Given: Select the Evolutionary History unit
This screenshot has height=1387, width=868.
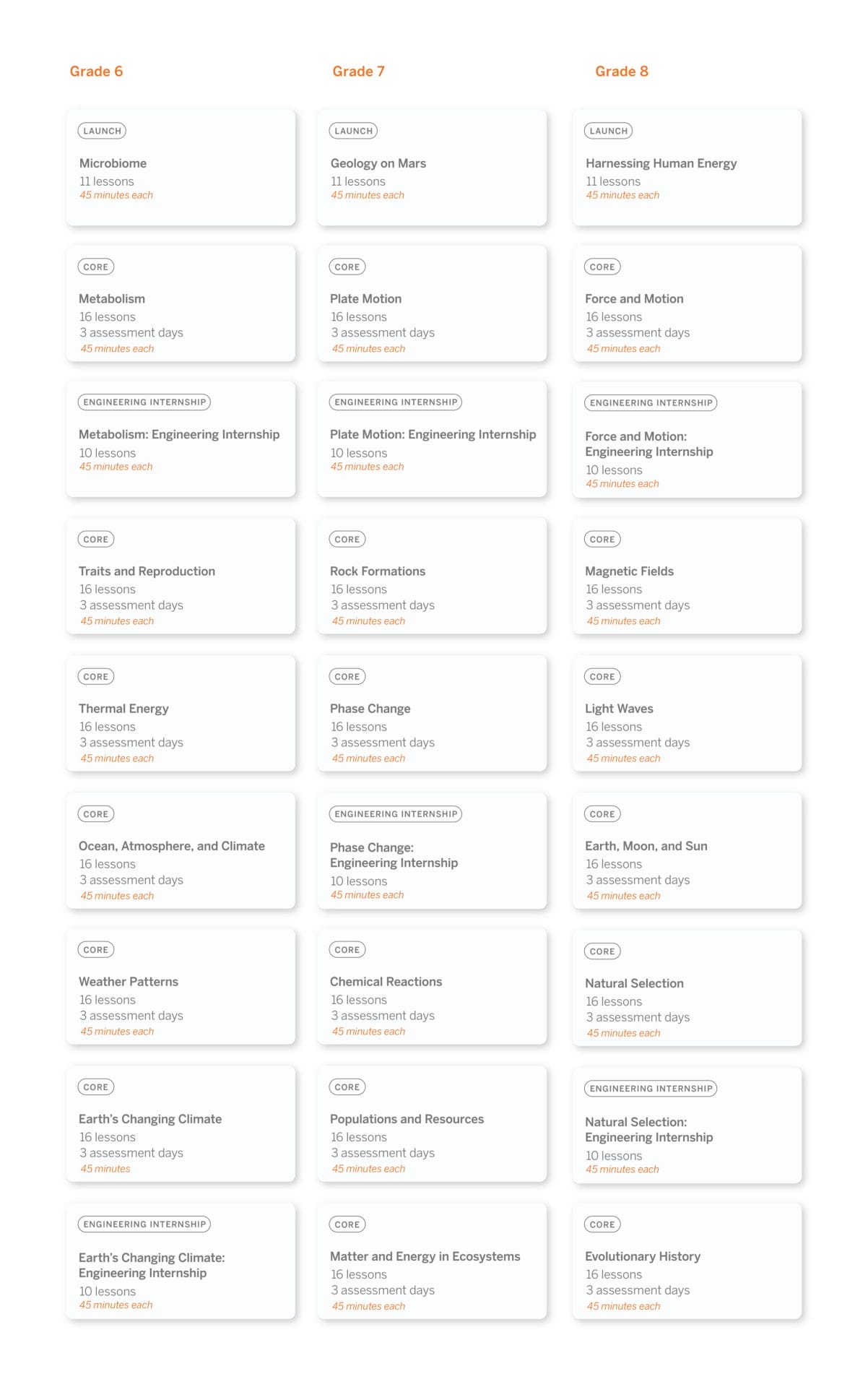Looking at the screenshot, I should click(687, 1261).
